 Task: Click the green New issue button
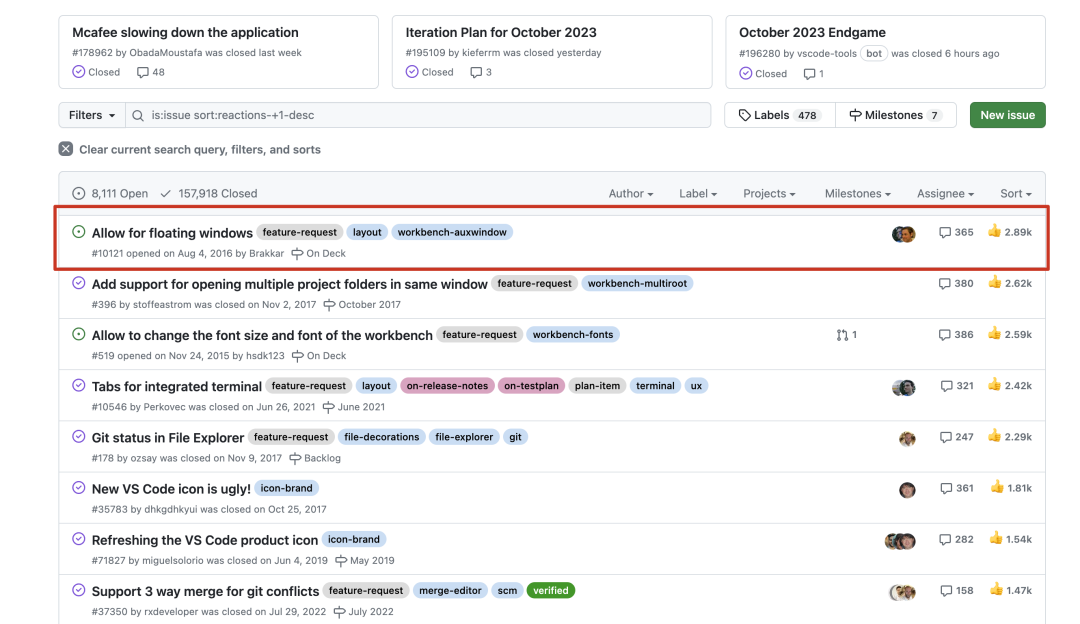(x=1008, y=115)
